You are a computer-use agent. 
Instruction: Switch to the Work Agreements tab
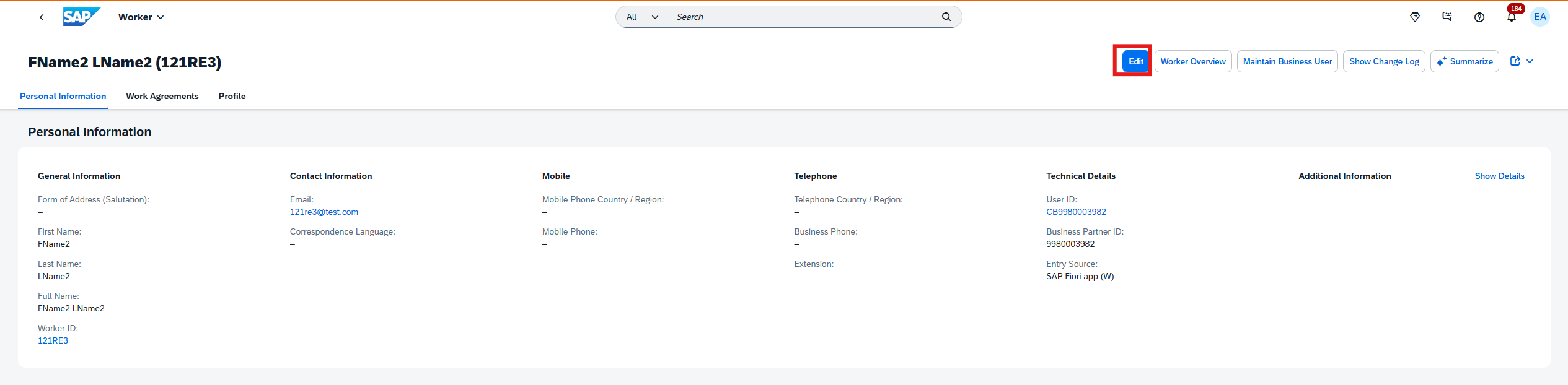pyautogui.click(x=162, y=96)
